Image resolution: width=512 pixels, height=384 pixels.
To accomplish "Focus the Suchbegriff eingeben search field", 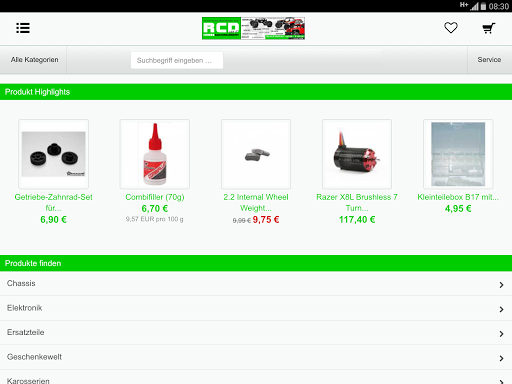I will click(177, 60).
